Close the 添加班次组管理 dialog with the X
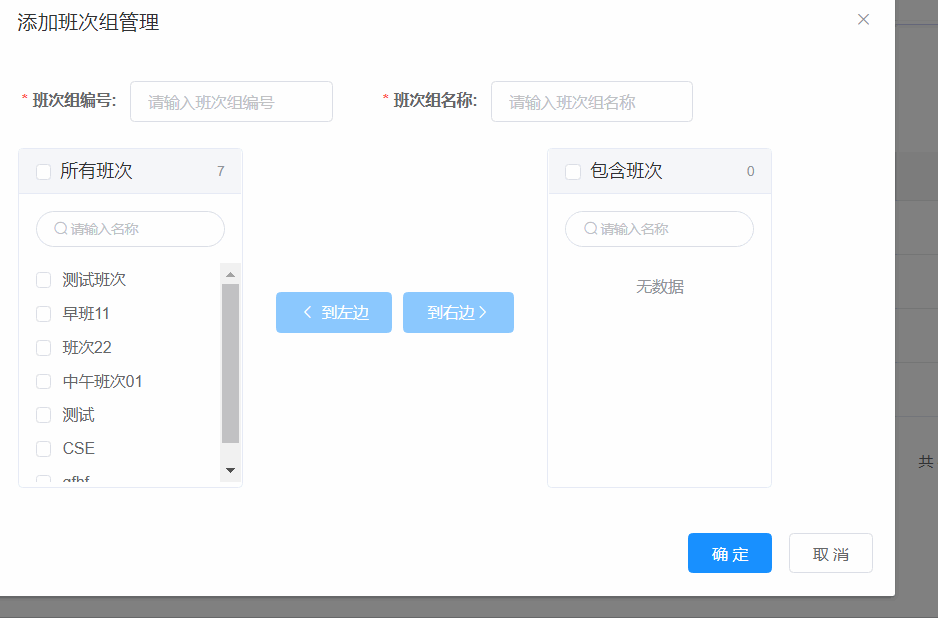Image resolution: width=938 pixels, height=618 pixels. pos(863,19)
